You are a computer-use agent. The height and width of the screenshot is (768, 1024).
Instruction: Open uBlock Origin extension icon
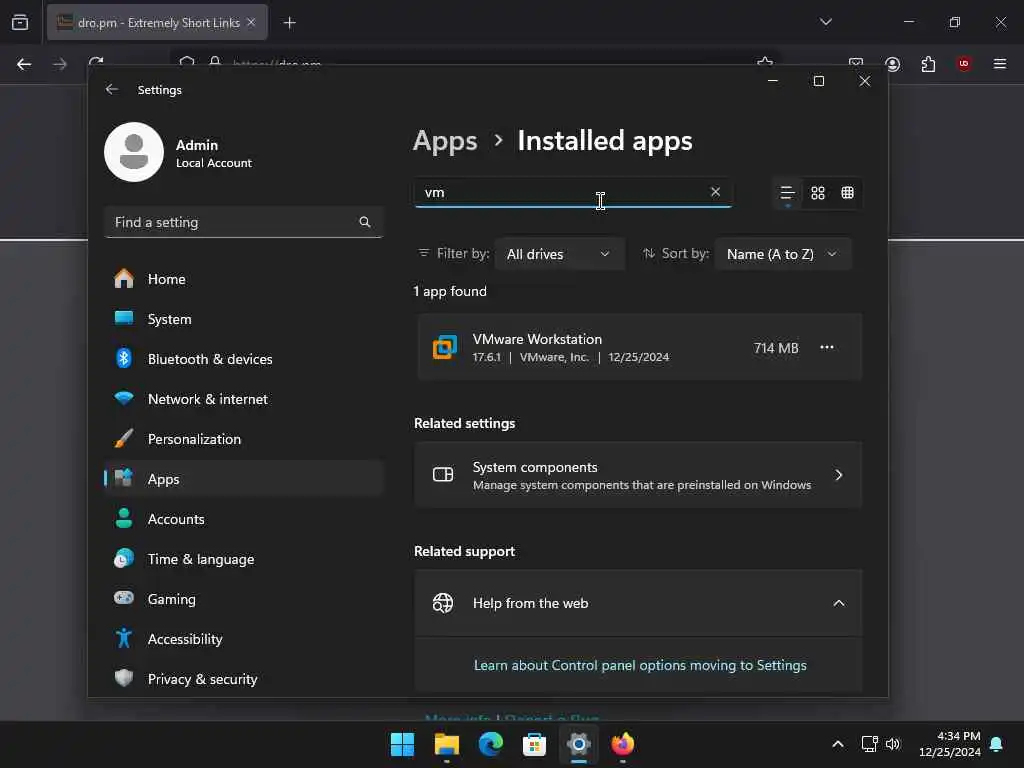(x=964, y=64)
